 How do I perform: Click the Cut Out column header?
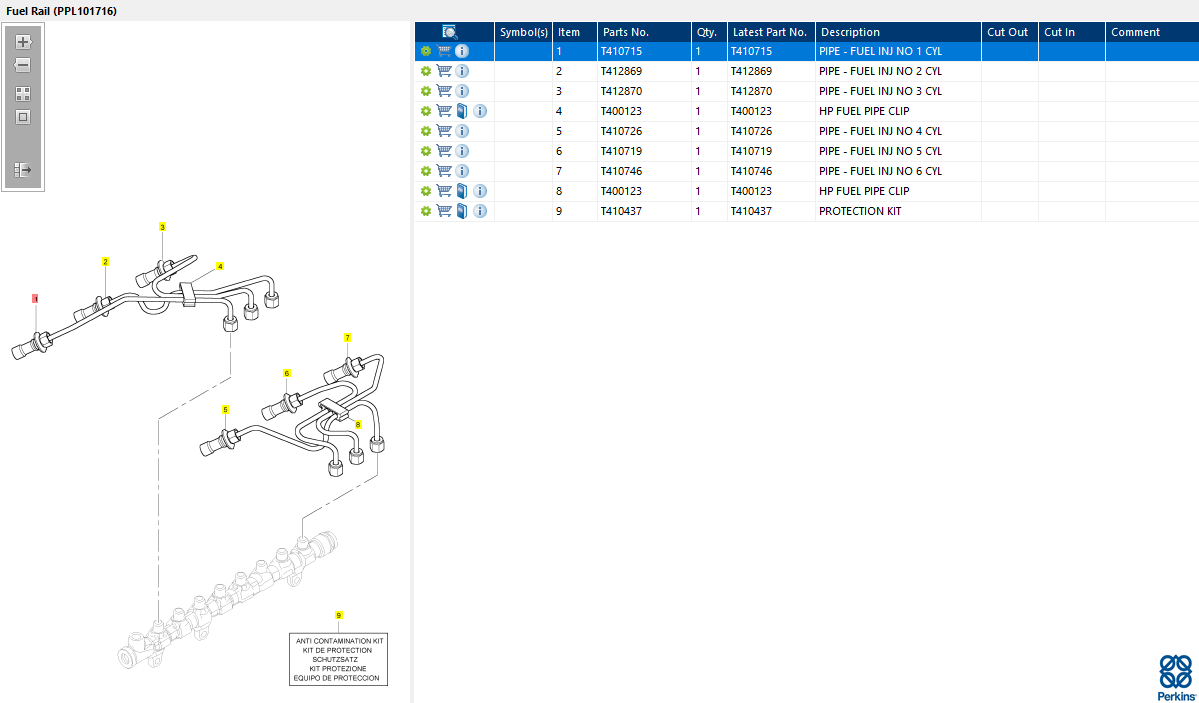[1010, 32]
